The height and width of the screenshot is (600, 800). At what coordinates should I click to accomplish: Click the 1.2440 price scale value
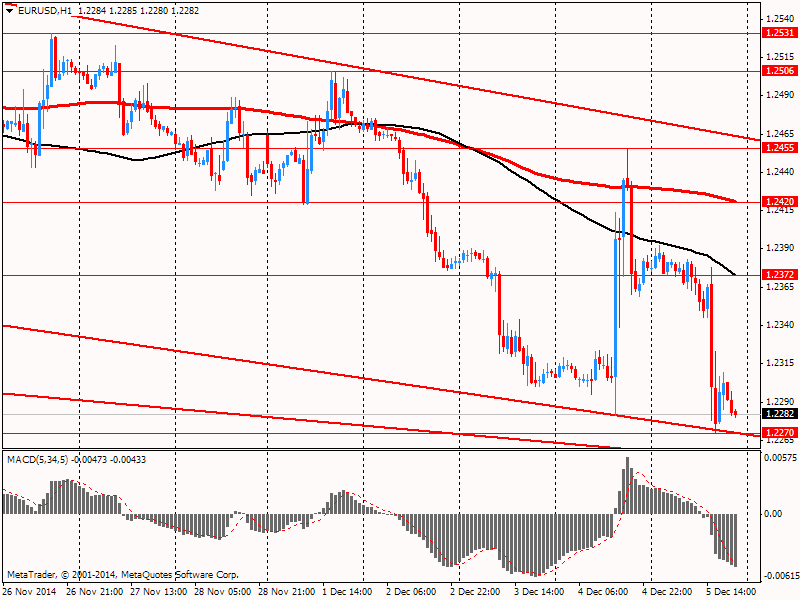(x=780, y=172)
